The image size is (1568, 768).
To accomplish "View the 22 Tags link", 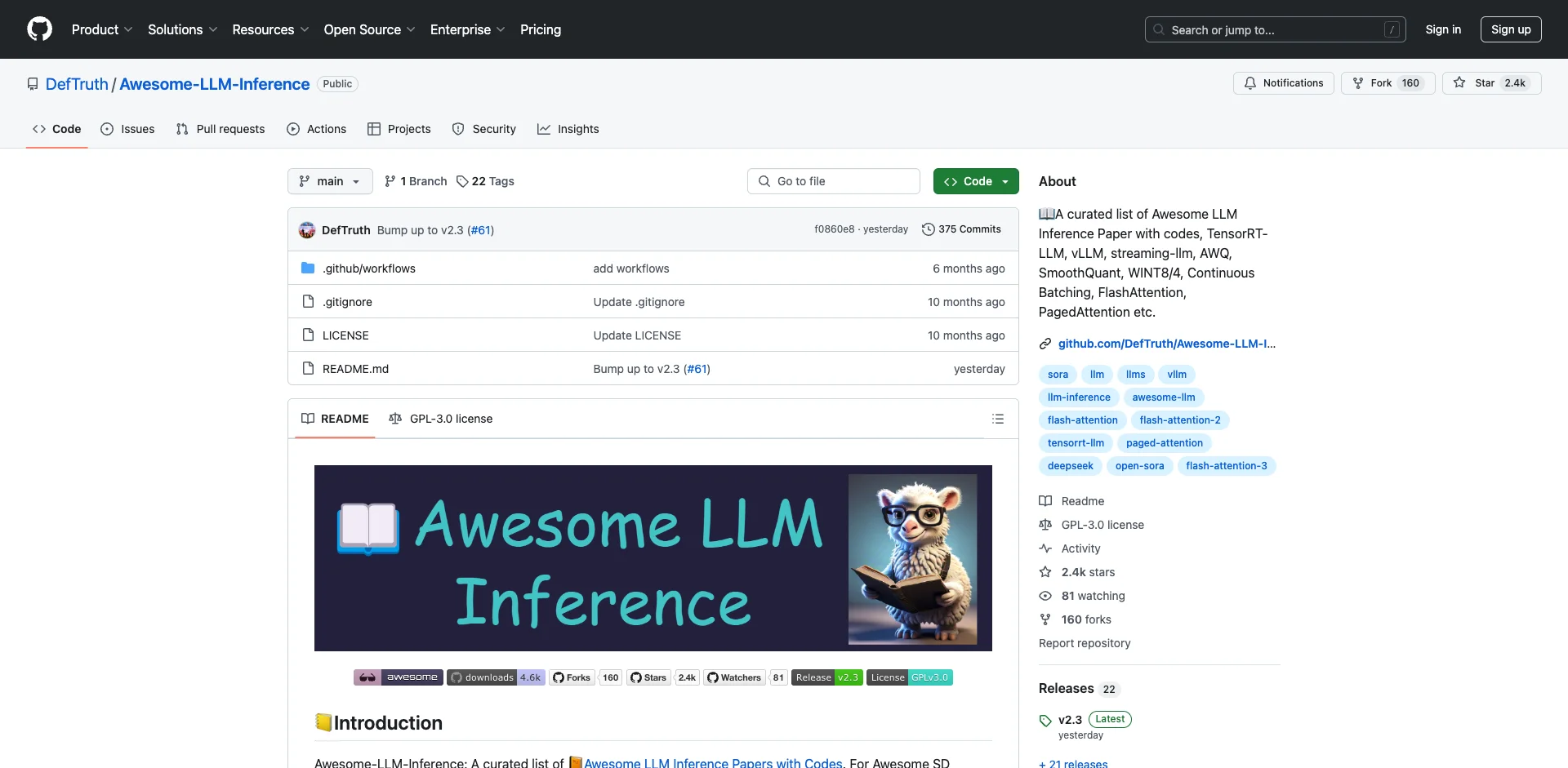I will click(485, 181).
